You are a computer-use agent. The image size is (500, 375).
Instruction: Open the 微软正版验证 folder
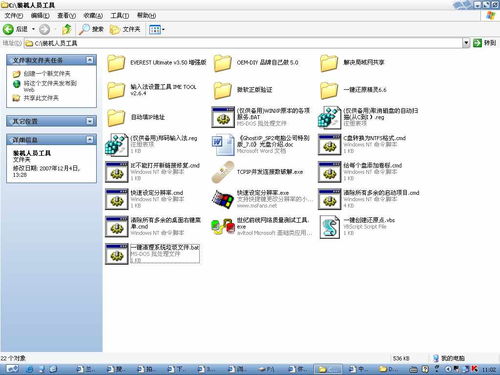coord(223,90)
